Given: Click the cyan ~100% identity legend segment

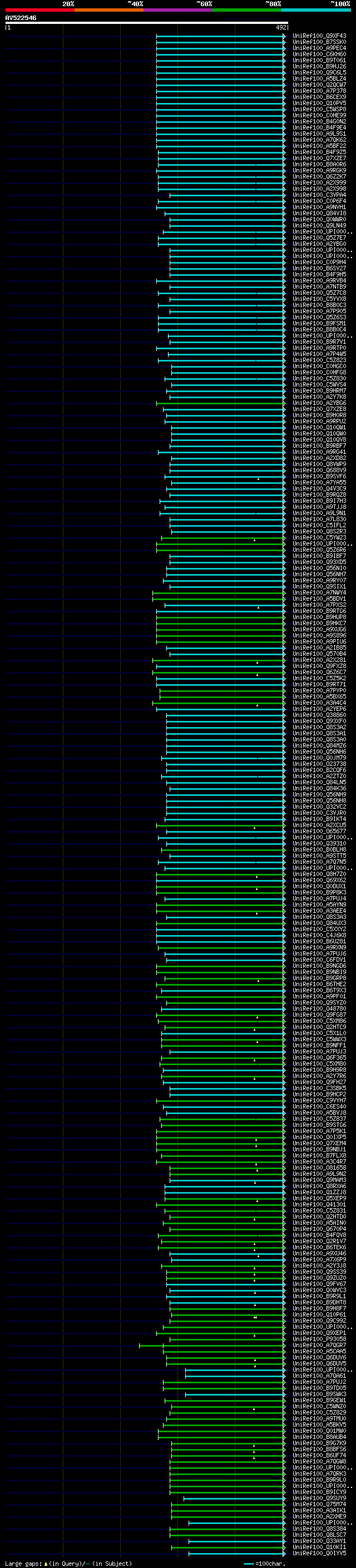Looking at the screenshot, I should click(316, 10).
